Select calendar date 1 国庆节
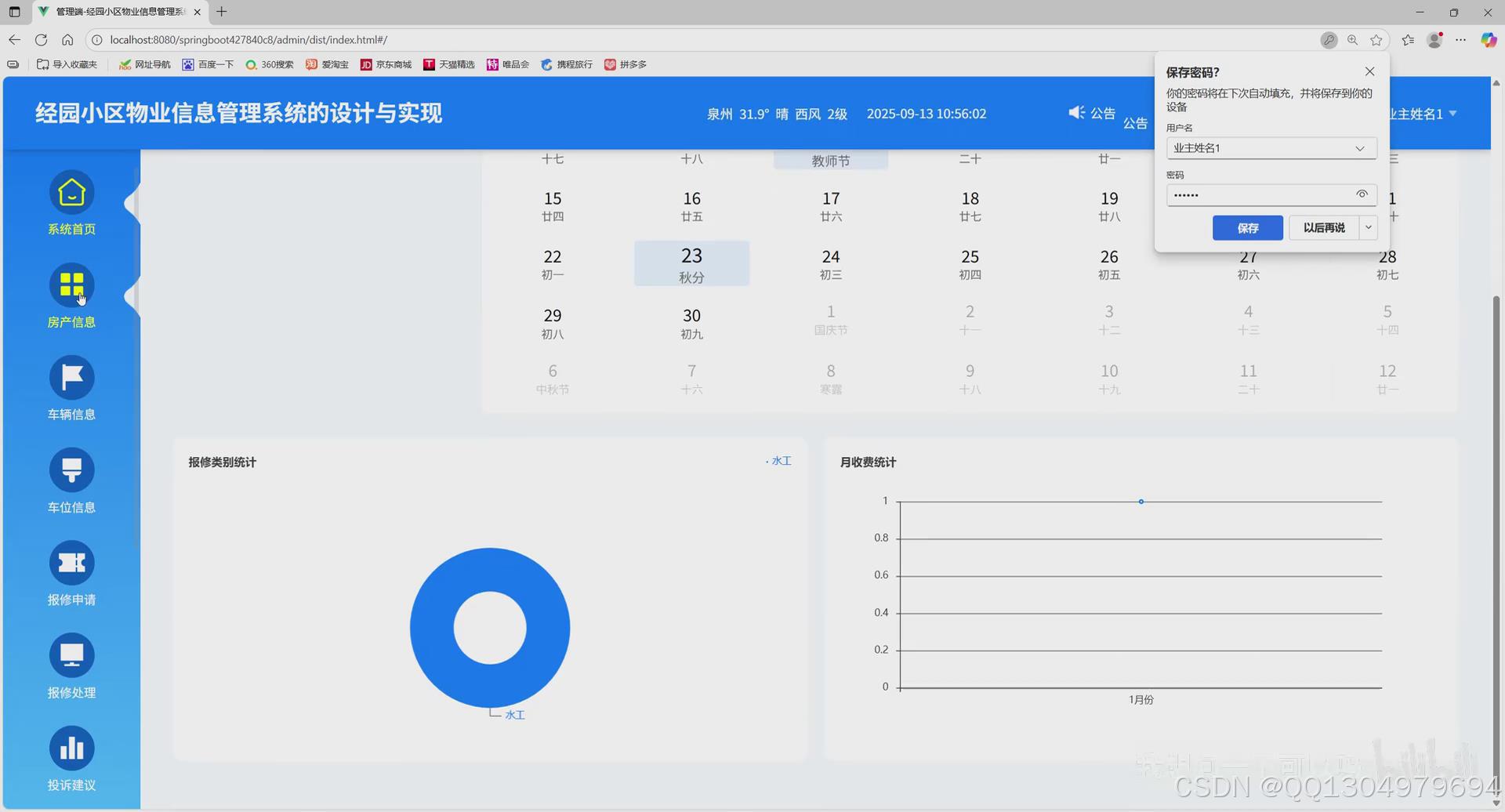Screen dimensions: 1505x812 831,319
